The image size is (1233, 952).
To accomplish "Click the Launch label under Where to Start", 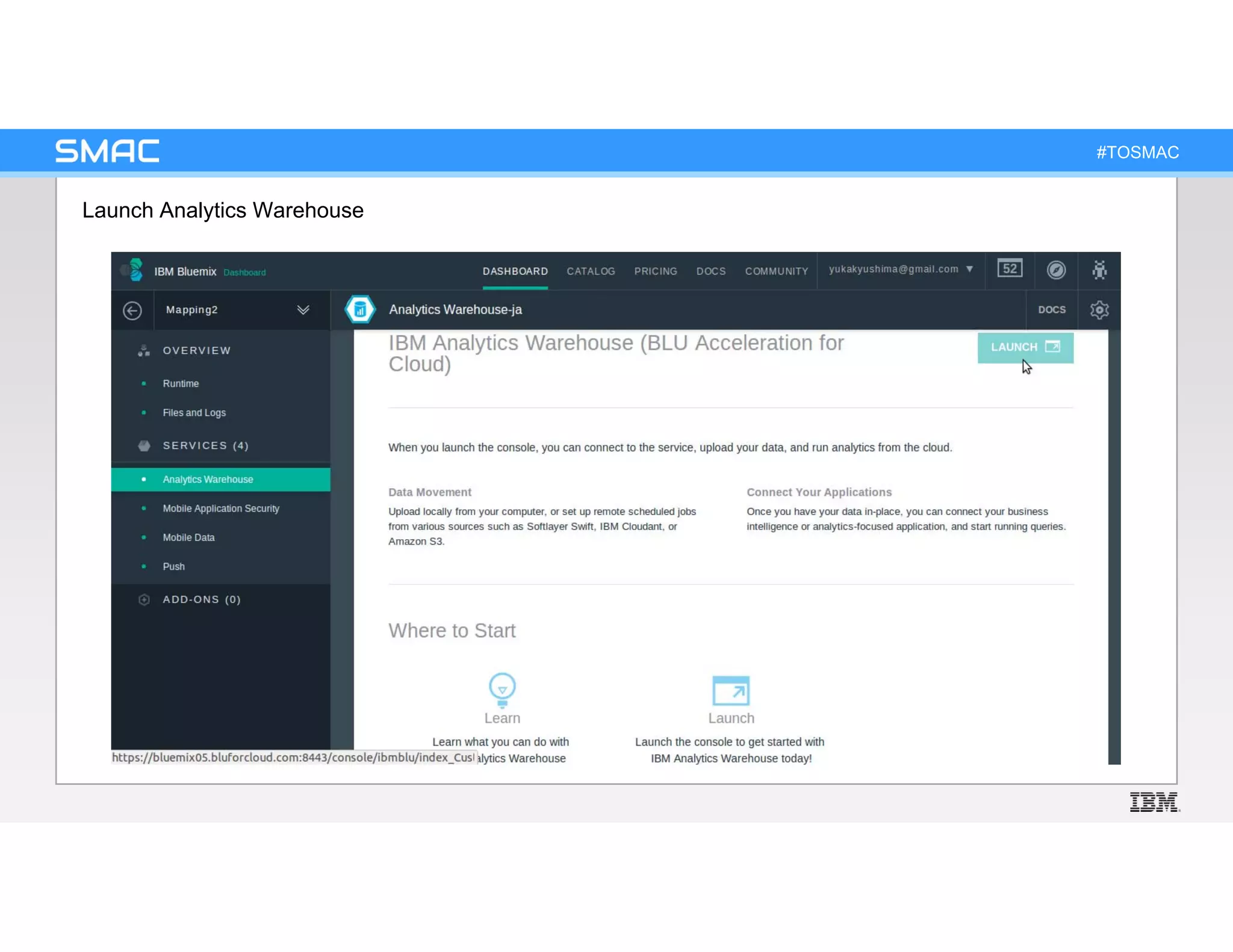I will pos(731,719).
